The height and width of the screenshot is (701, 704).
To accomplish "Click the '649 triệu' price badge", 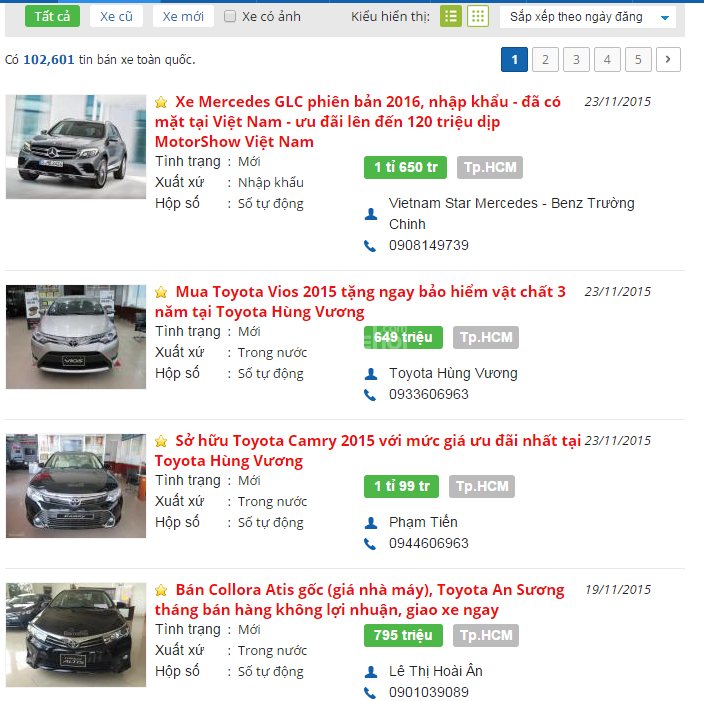I will (x=403, y=337).
